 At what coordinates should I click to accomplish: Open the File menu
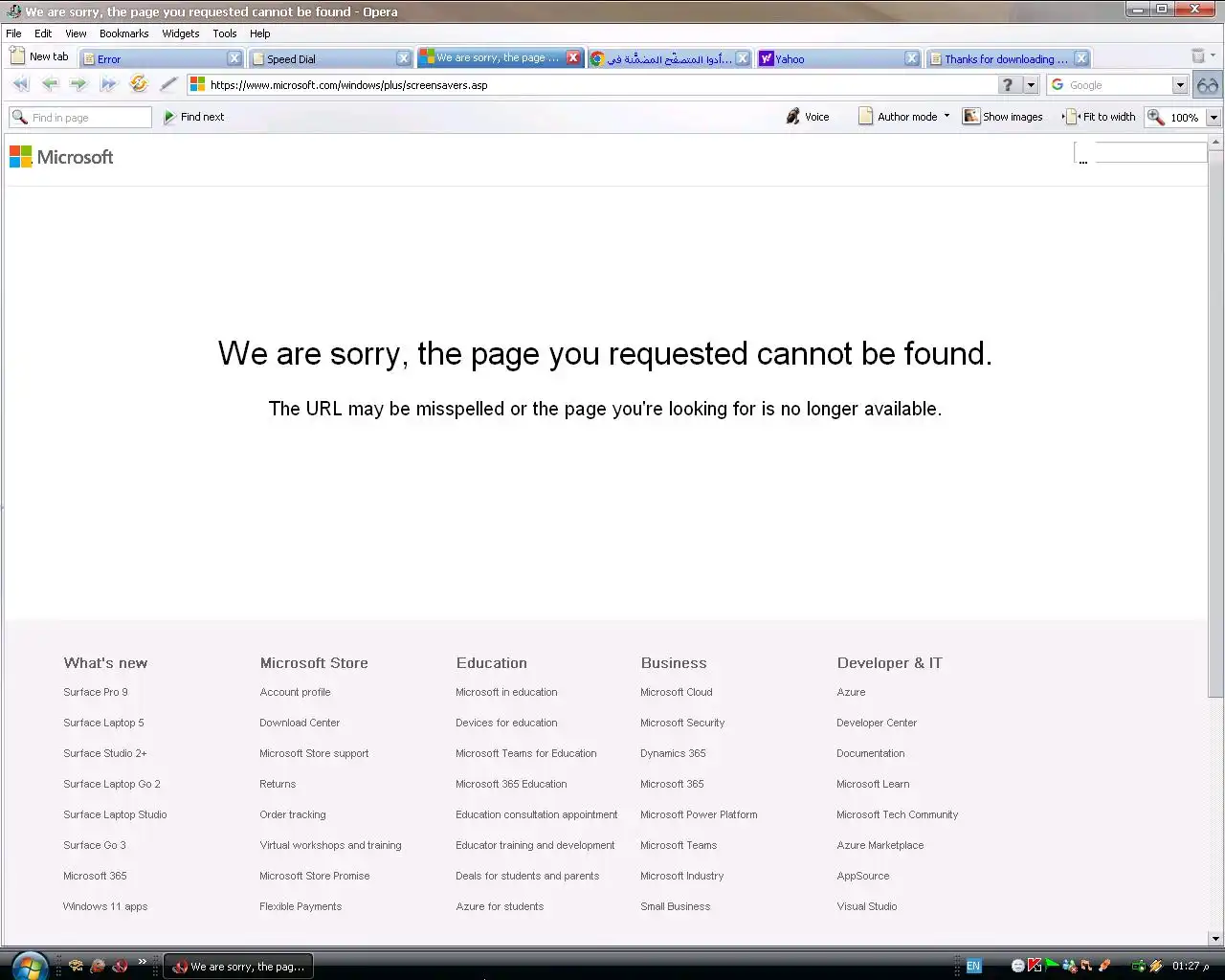[x=13, y=33]
